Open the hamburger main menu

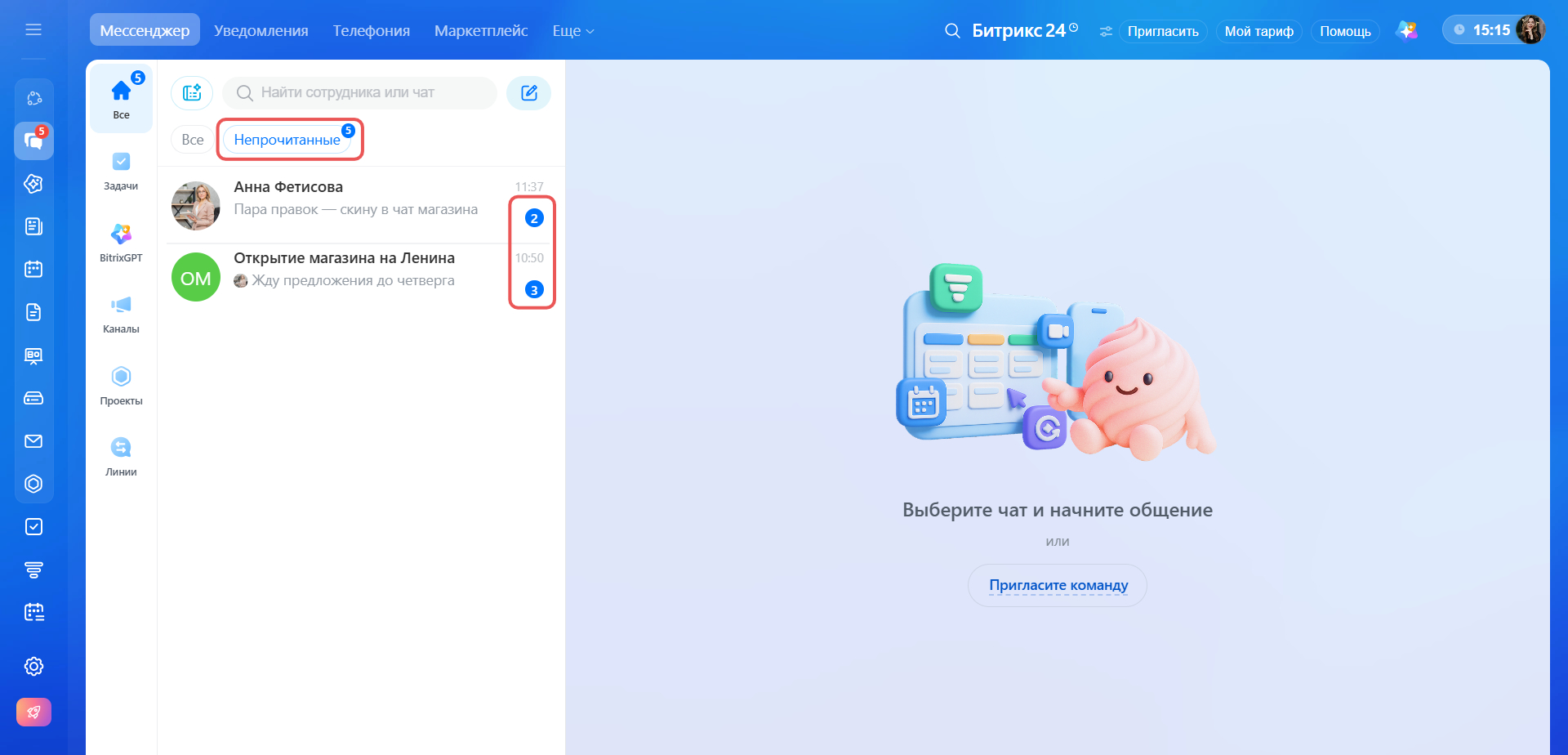tap(33, 29)
